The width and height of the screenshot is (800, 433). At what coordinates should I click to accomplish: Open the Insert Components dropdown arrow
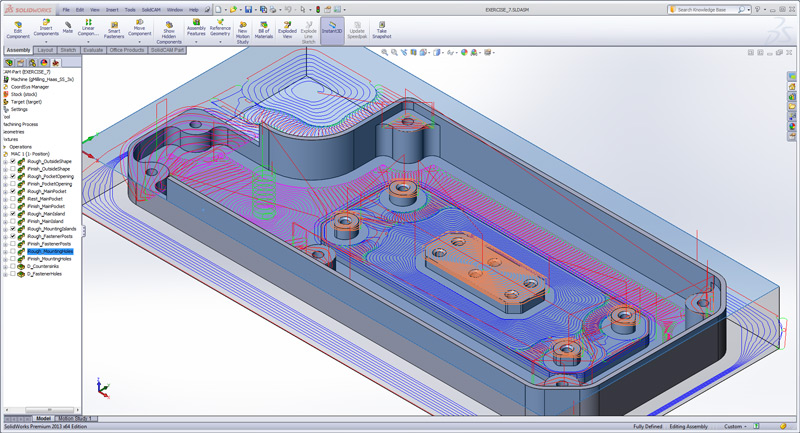[x=46, y=42]
